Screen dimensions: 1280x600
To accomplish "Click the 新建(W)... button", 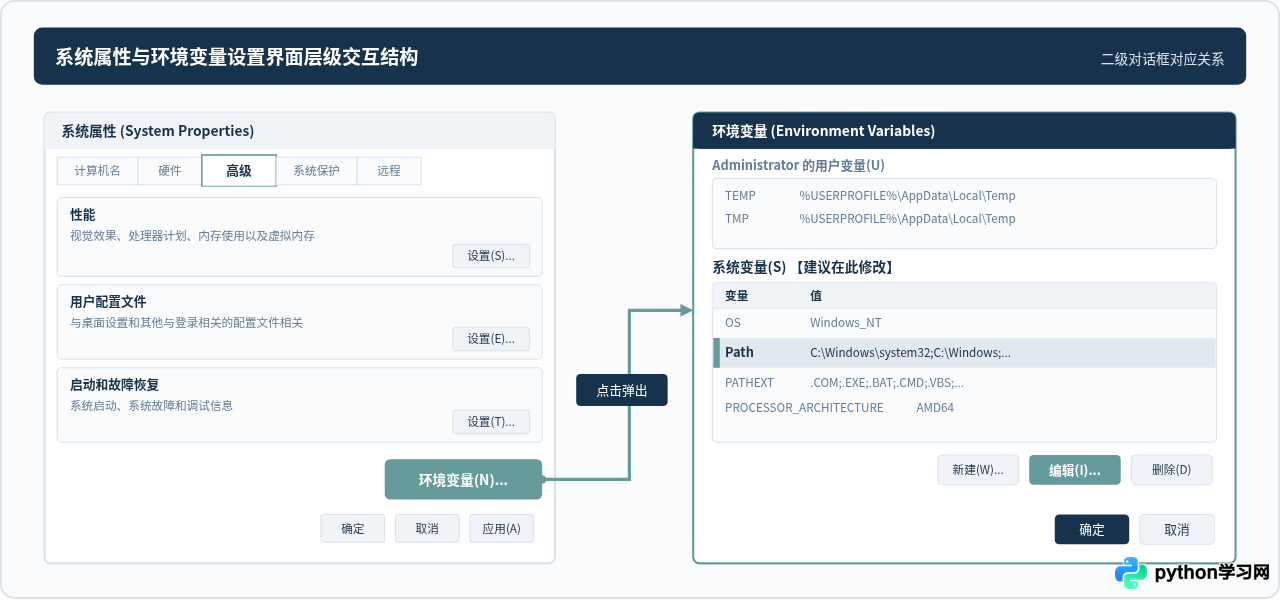I will click(x=978, y=470).
